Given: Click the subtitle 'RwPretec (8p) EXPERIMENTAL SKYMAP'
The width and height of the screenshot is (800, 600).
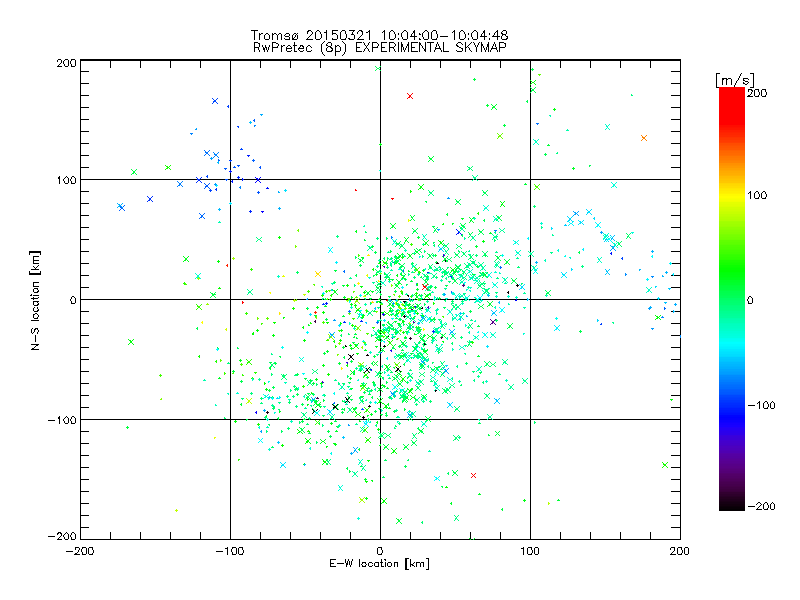Looking at the screenshot, I should click(380, 48).
